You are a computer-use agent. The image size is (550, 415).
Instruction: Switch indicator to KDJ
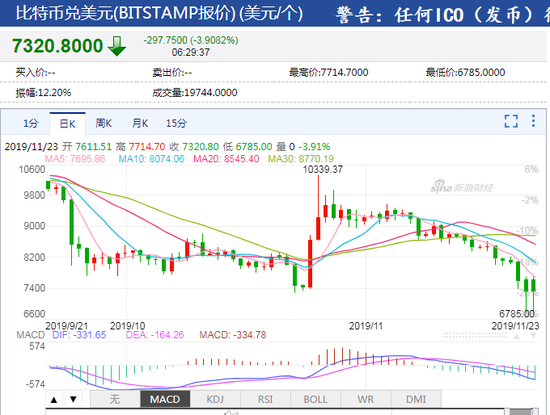215,399
